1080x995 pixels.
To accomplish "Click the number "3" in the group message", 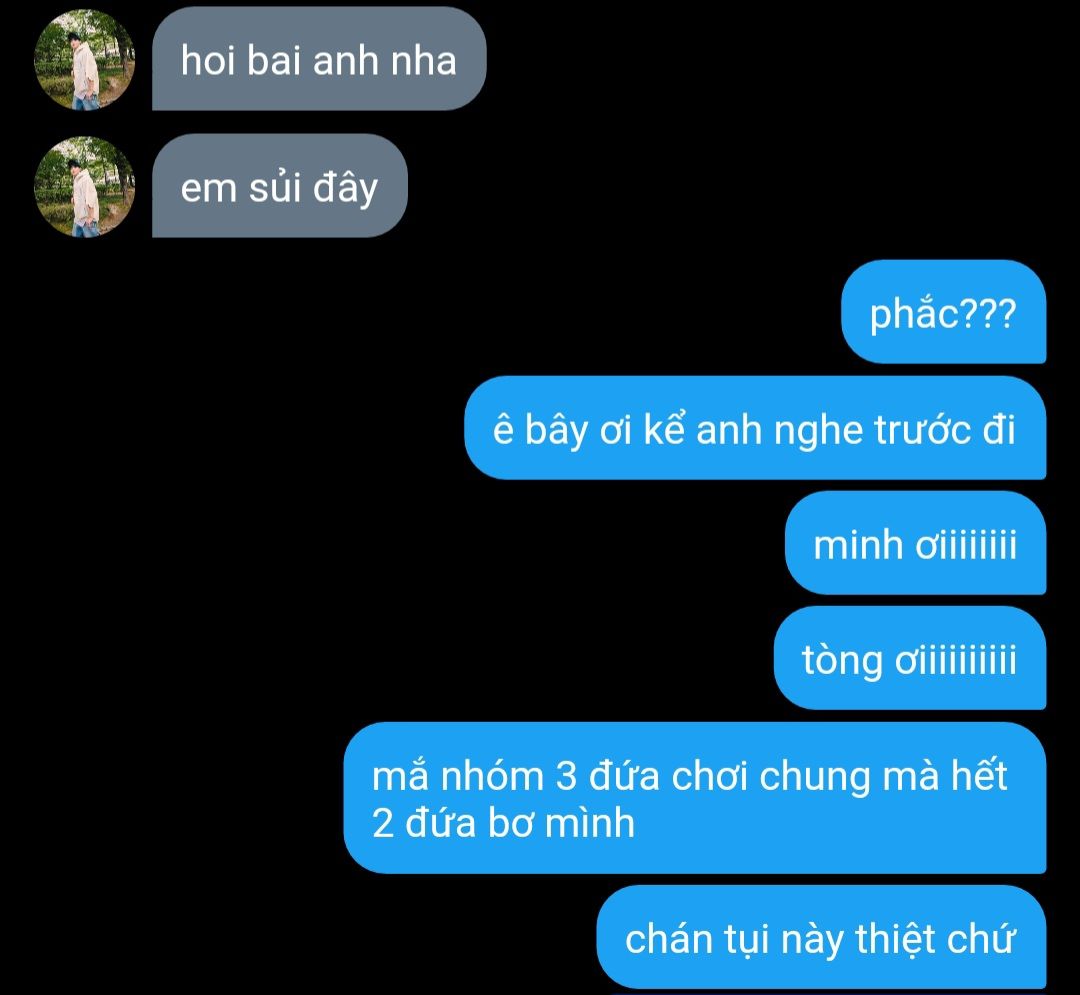I will 565,776.
